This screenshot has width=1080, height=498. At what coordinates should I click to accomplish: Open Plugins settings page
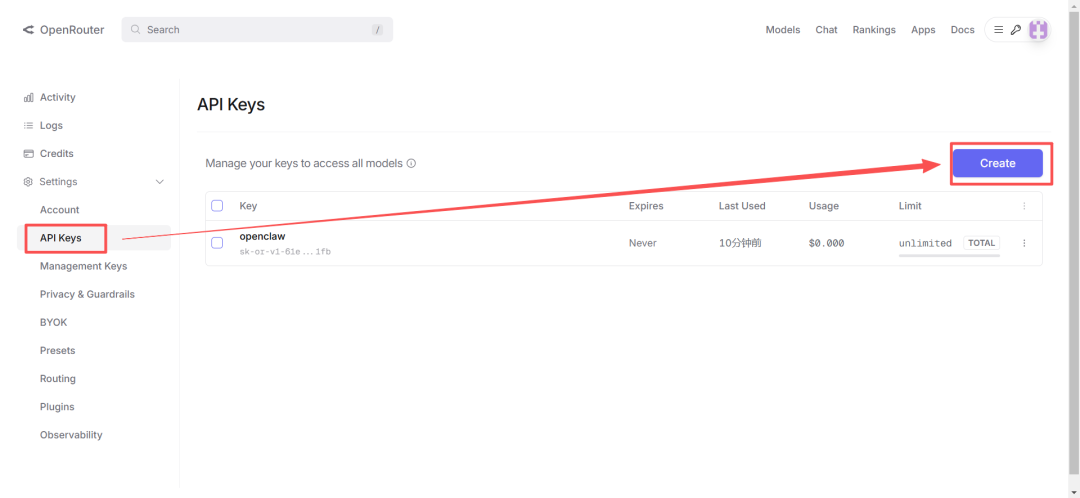coord(57,407)
